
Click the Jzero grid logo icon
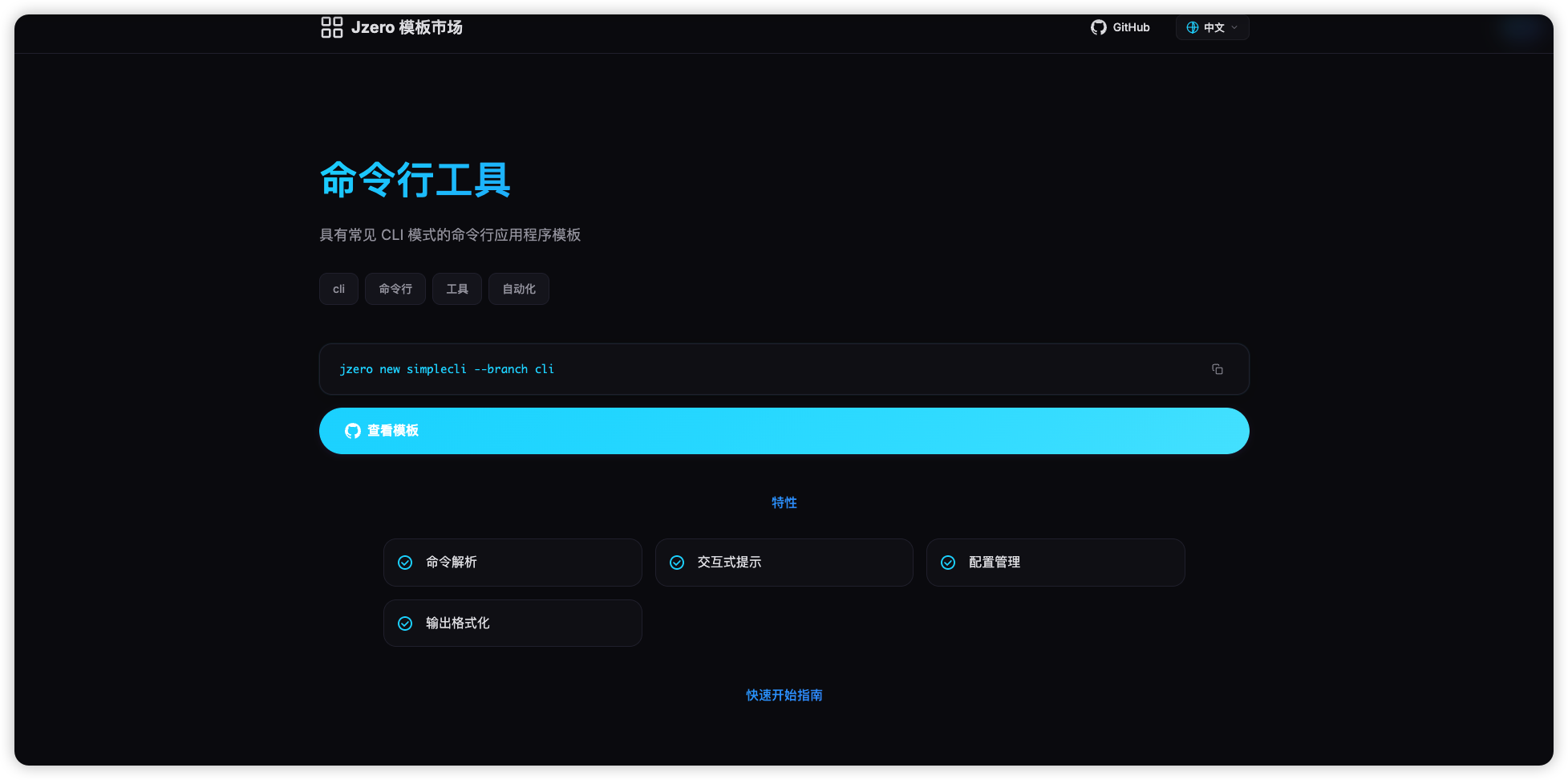tap(331, 27)
